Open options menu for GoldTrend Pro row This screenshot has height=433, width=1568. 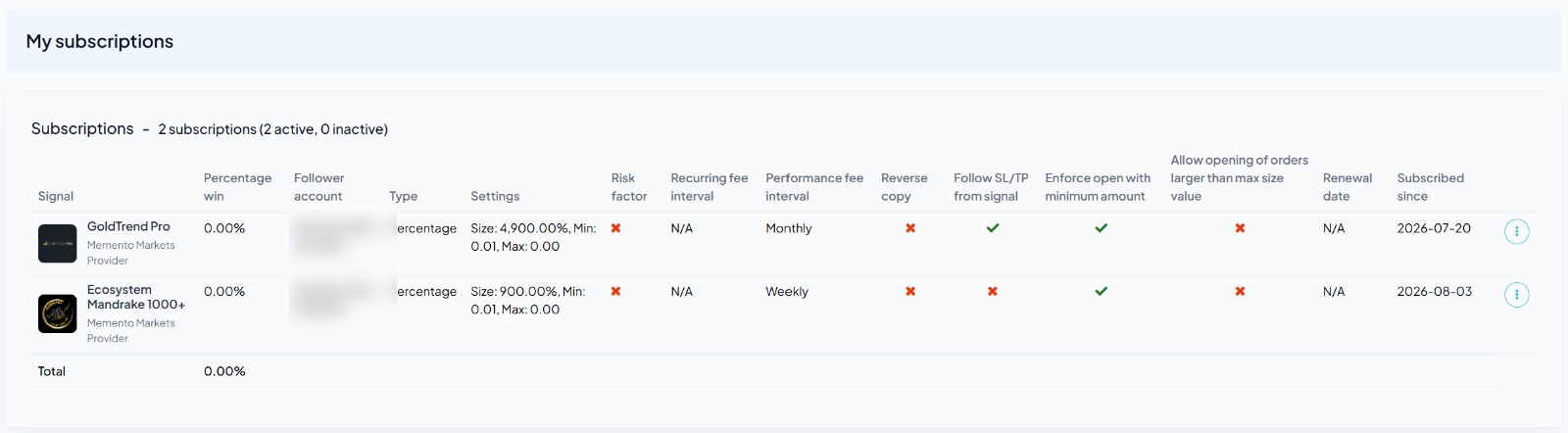[1516, 232]
